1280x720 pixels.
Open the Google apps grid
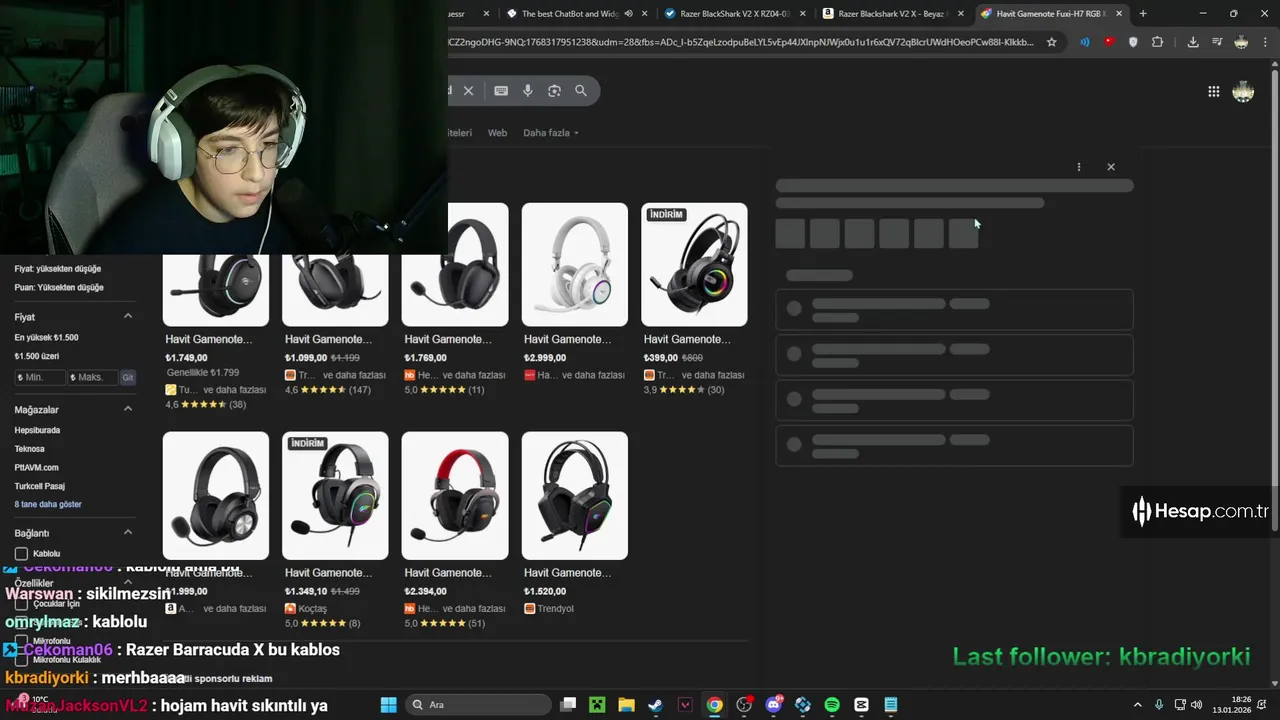(x=1213, y=92)
